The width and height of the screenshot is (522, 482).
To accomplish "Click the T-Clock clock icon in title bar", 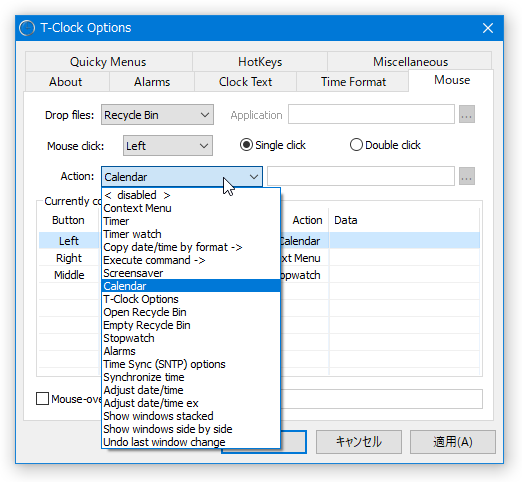I will tap(27, 28).
